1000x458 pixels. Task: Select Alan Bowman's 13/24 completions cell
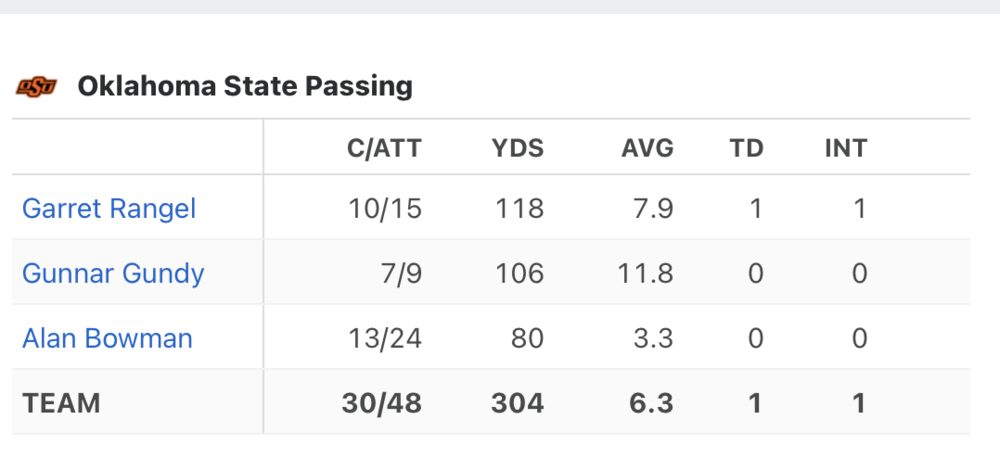[x=385, y=339]
